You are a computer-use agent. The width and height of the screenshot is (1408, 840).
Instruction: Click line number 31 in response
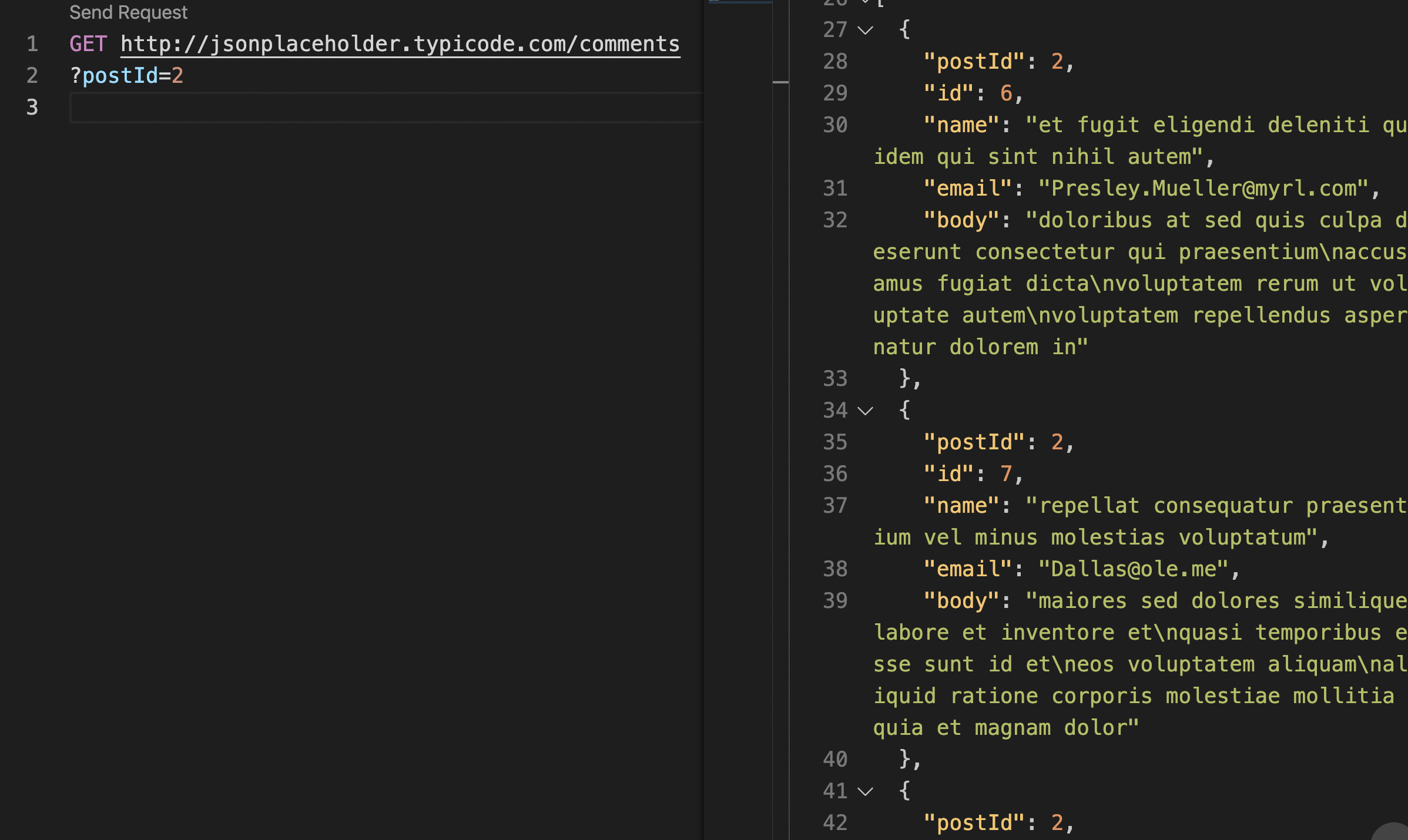pos(835,189)
